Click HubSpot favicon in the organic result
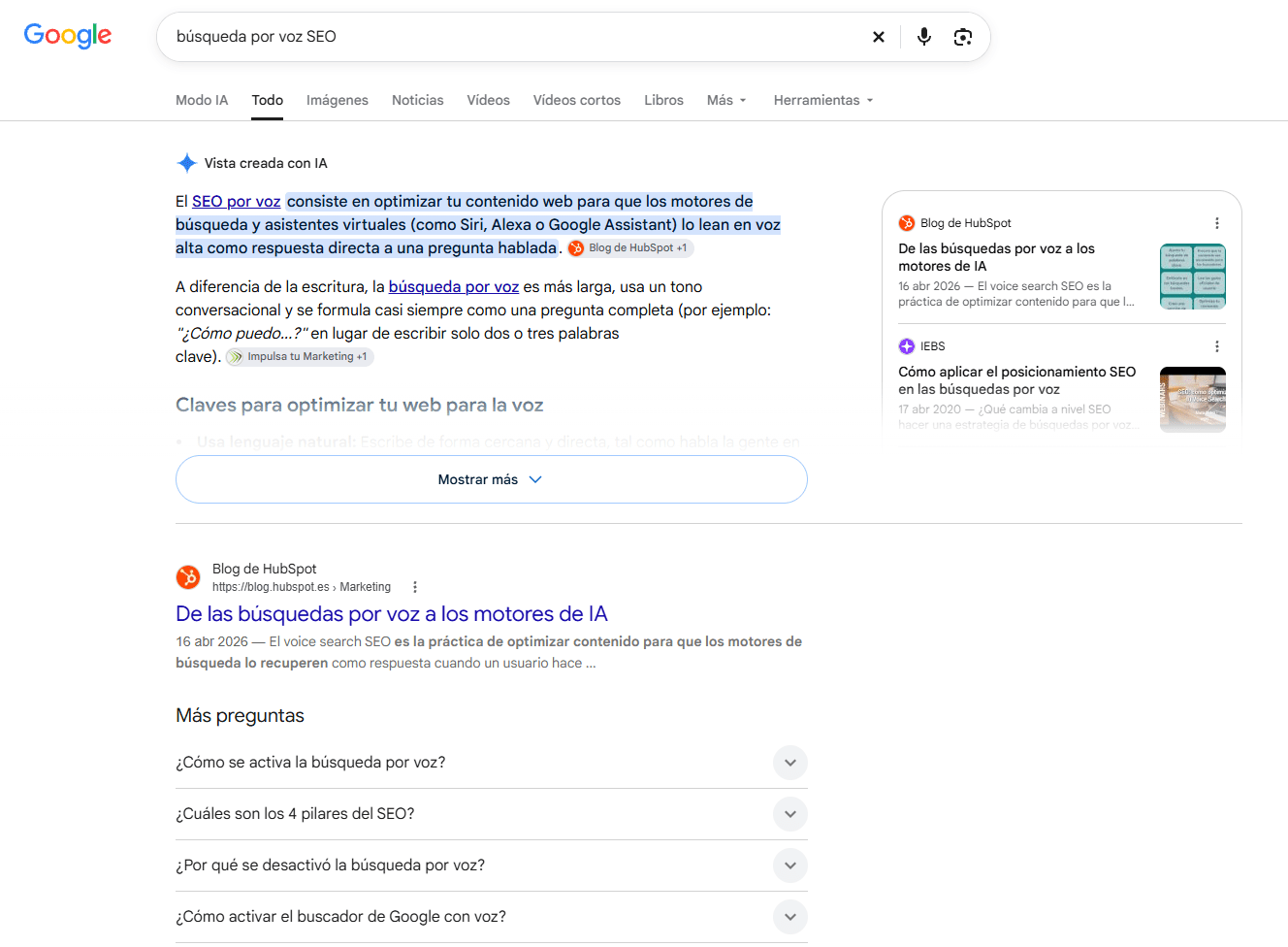Image resolution: width=1288 pixels, height=947 pixels. [188, 577]
